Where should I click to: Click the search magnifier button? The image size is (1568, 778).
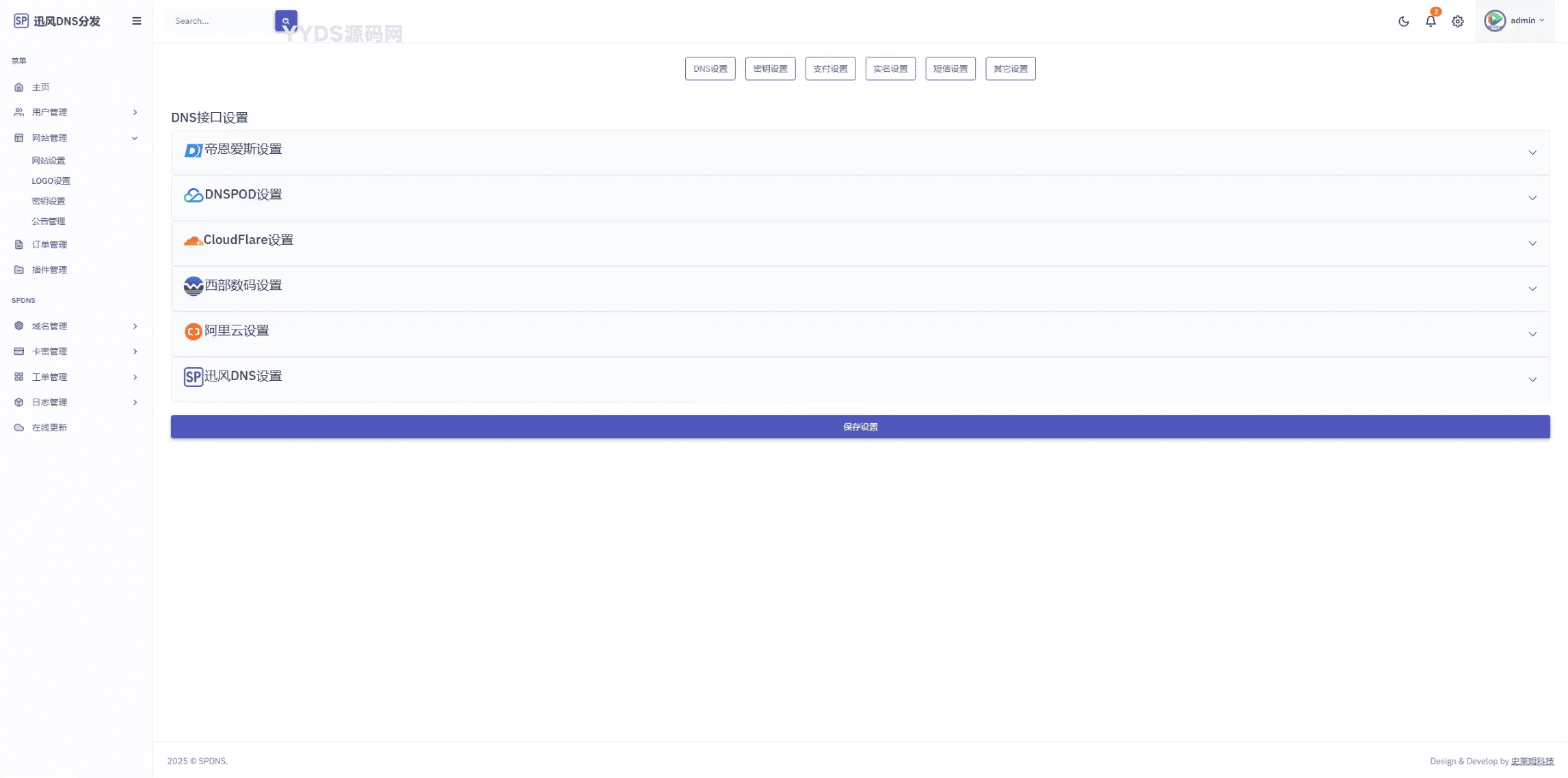pyautogui.click(x=286, y=21)
